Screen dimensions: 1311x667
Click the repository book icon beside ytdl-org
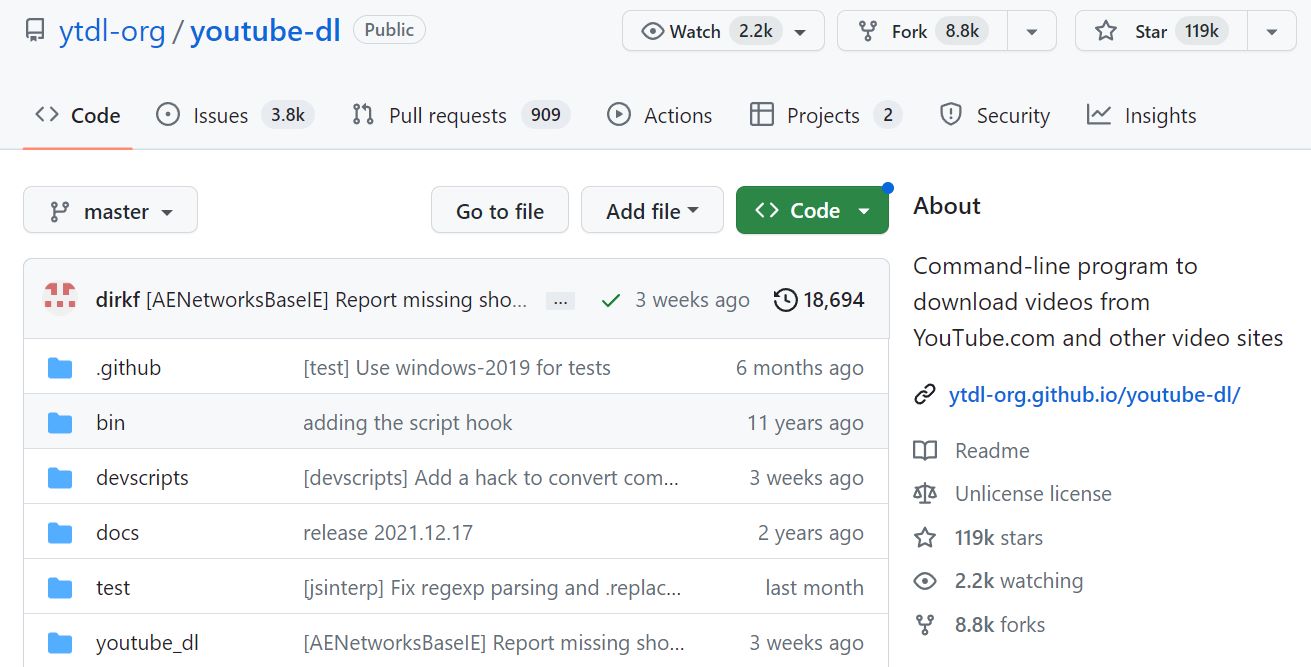35,31
